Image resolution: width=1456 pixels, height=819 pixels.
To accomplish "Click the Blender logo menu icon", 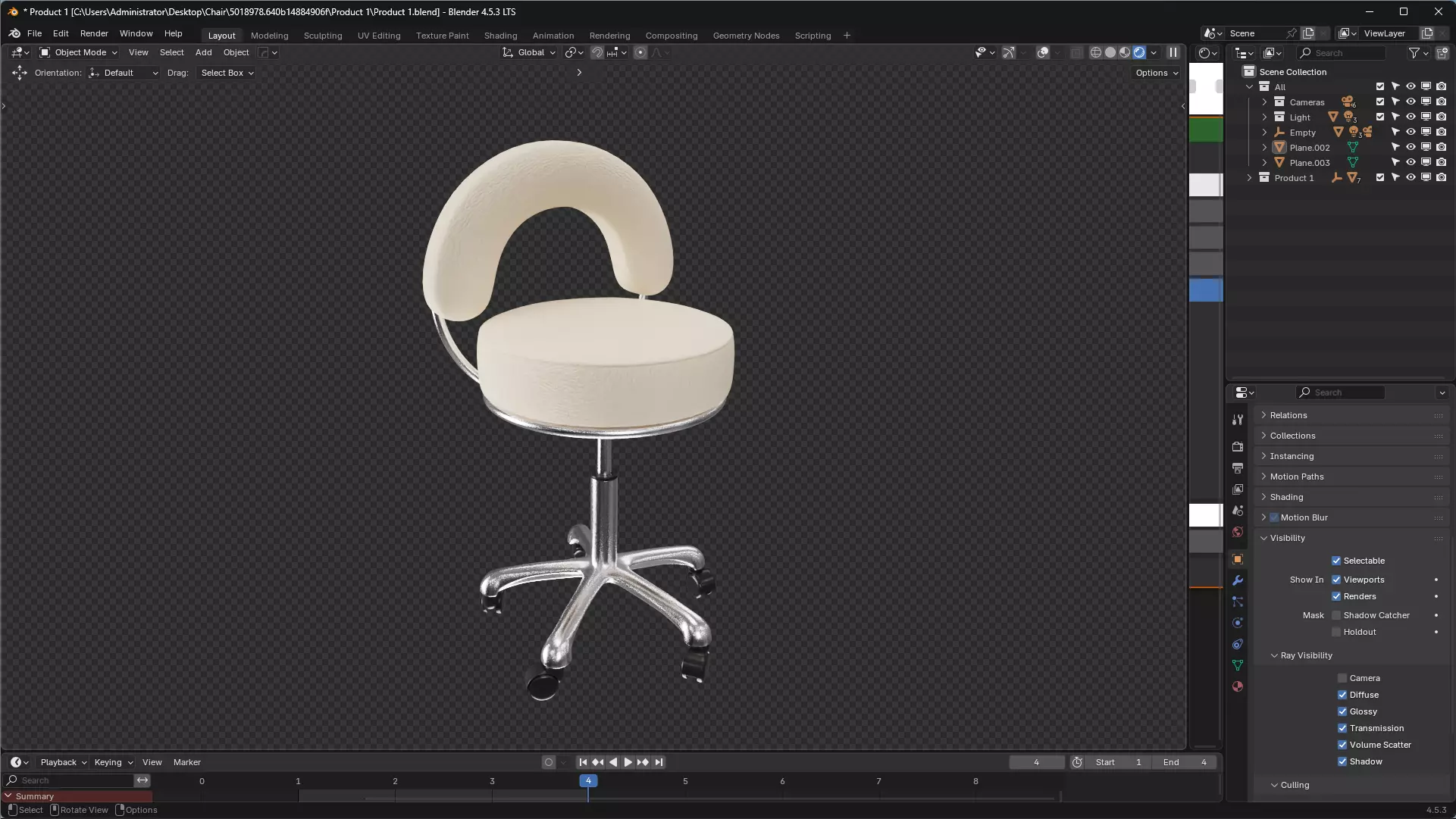I will click(14, 33).
